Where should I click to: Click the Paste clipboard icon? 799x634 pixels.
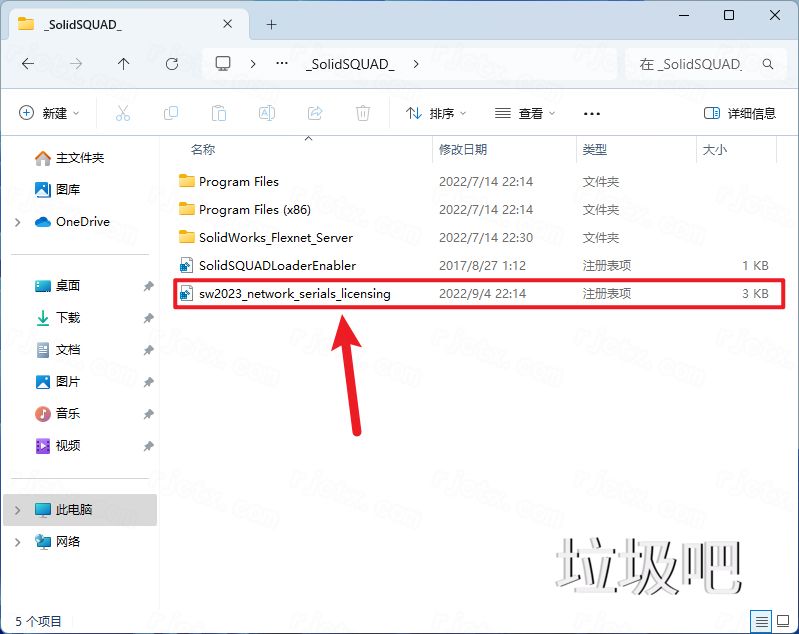click(x=219, y=113)
